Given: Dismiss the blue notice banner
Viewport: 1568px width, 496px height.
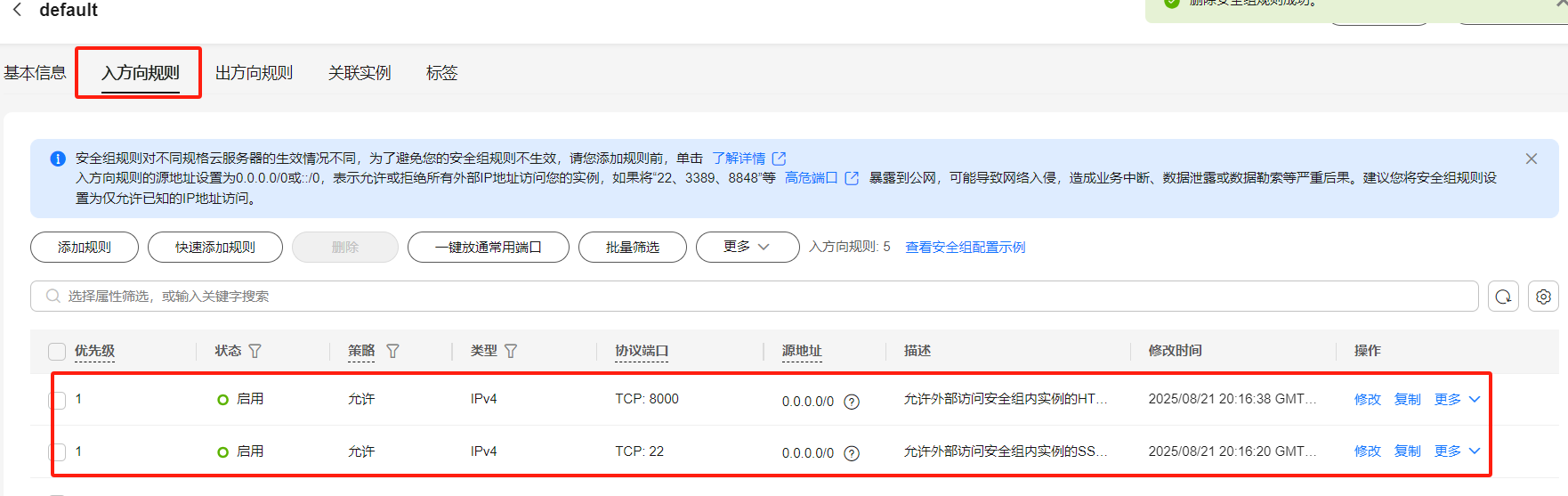Looking at the screenshot, I should point(1532,159).
